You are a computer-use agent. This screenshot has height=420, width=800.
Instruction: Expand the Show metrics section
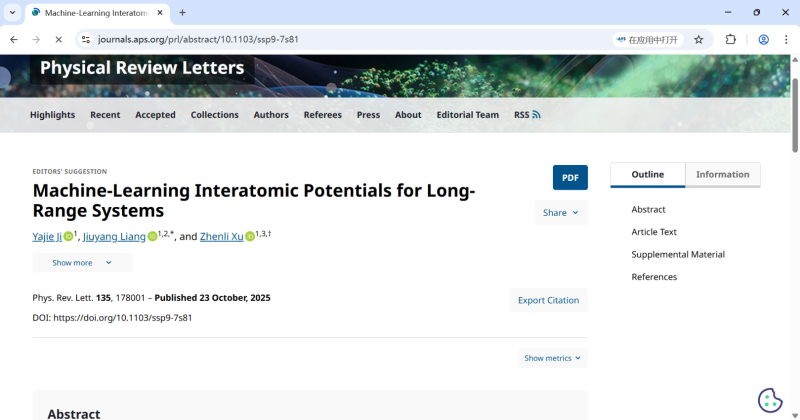coord(552,358)
